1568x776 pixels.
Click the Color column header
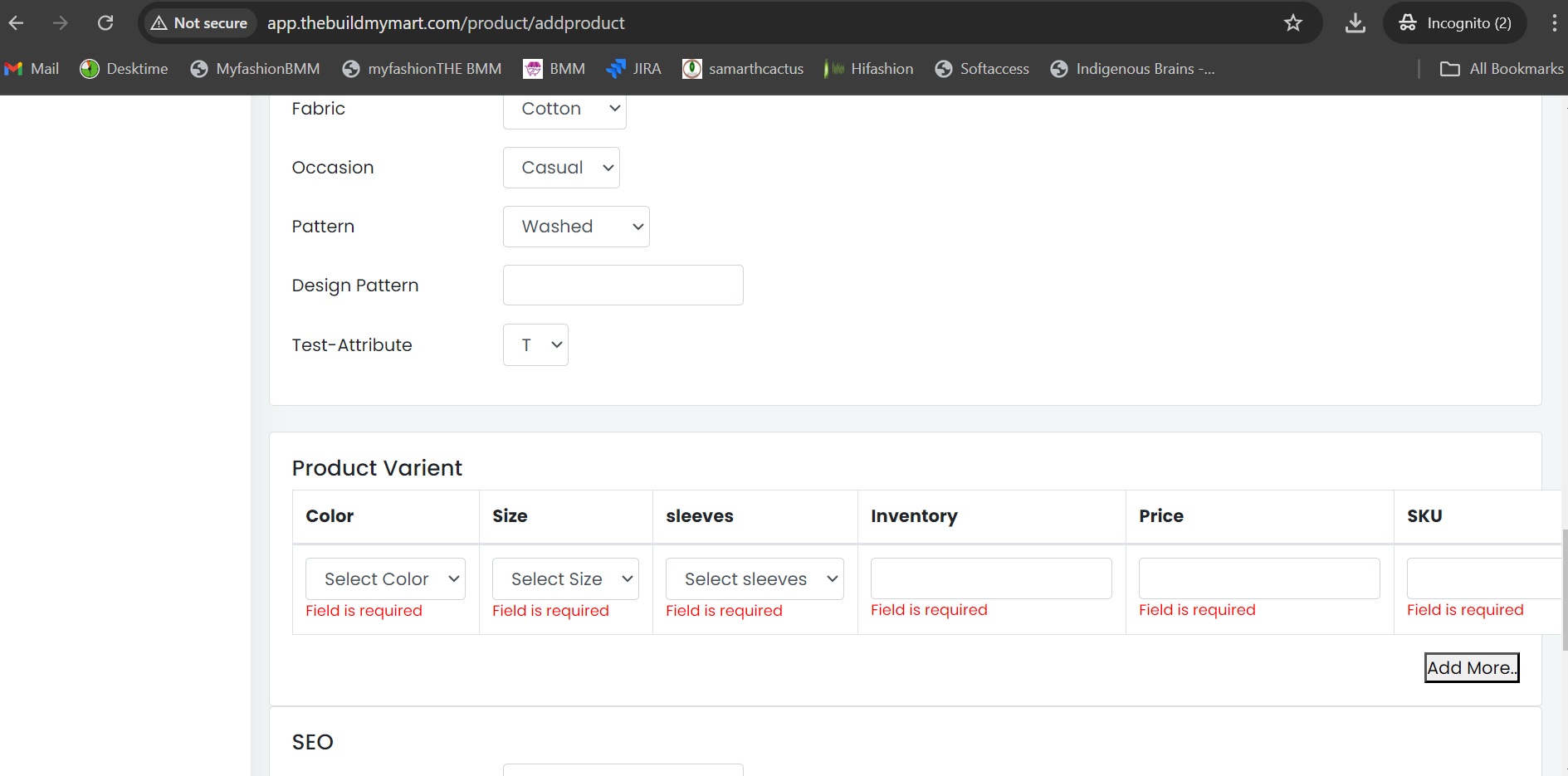tap(330, 516)
